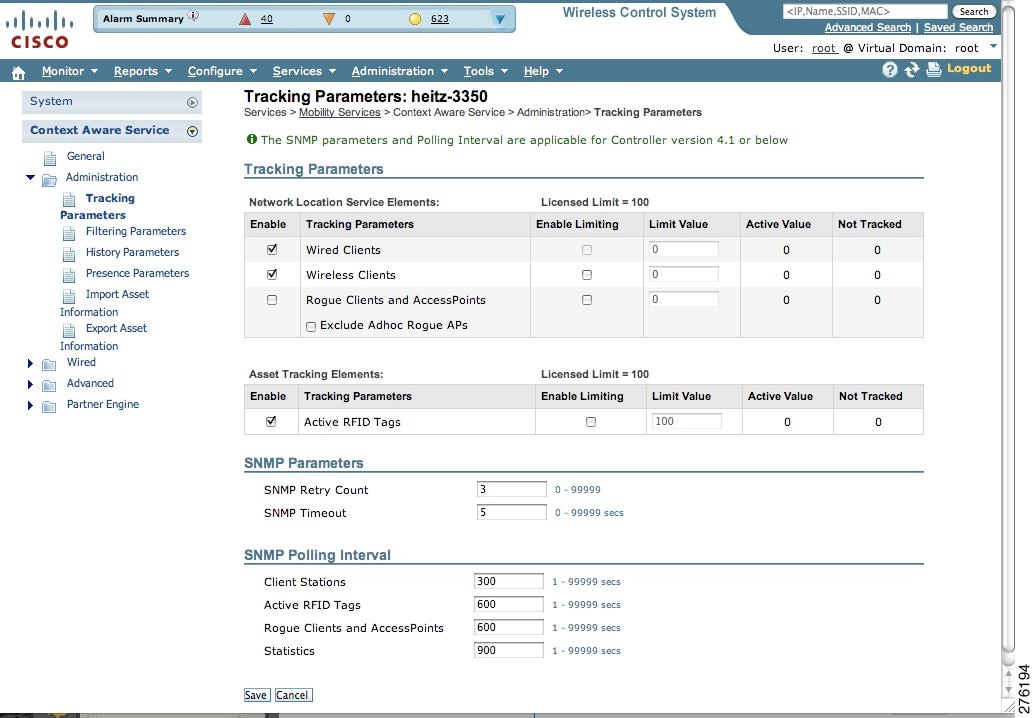Open the Help menu

pos(543,71)
